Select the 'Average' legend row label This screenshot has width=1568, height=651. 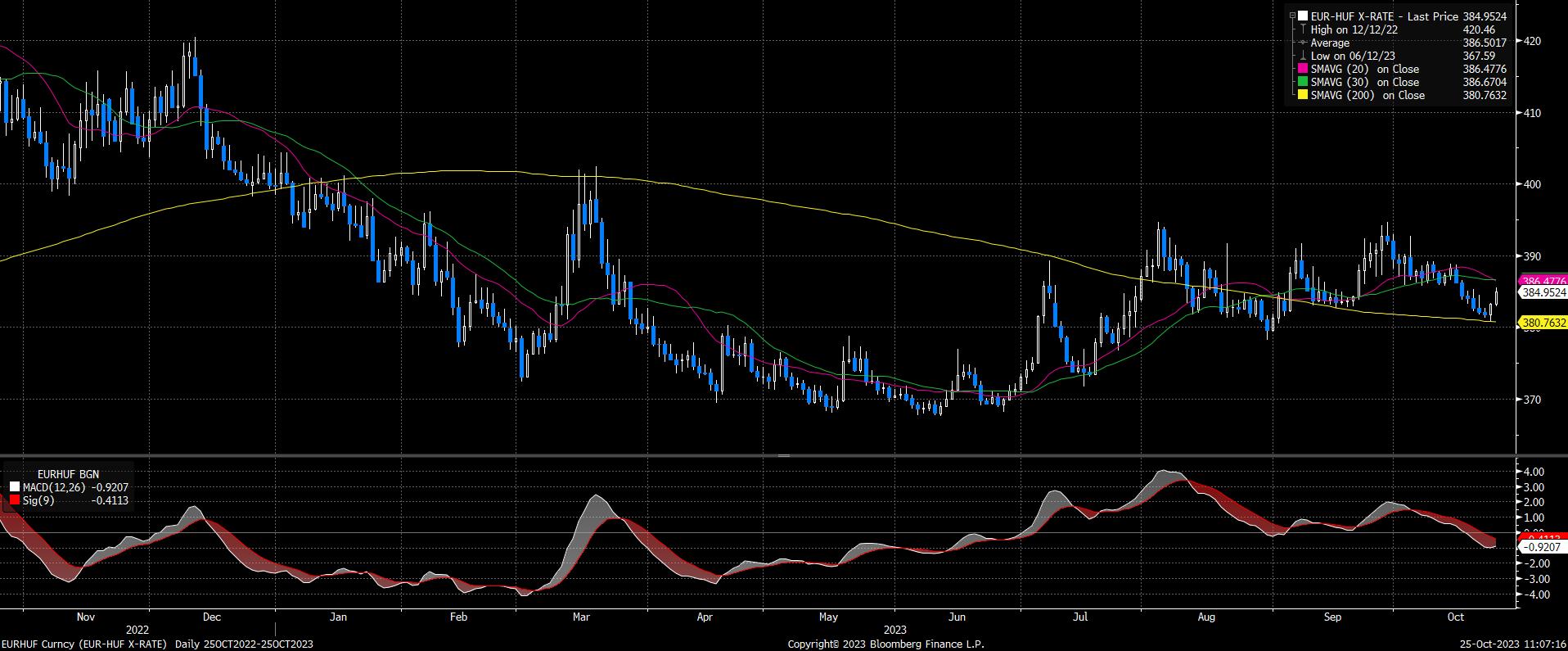click(1330, 43)
